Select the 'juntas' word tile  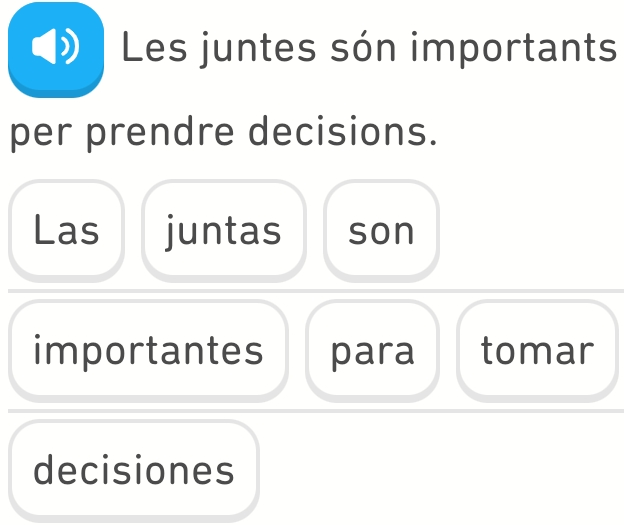pyautogui.click(x=223, y=231)
